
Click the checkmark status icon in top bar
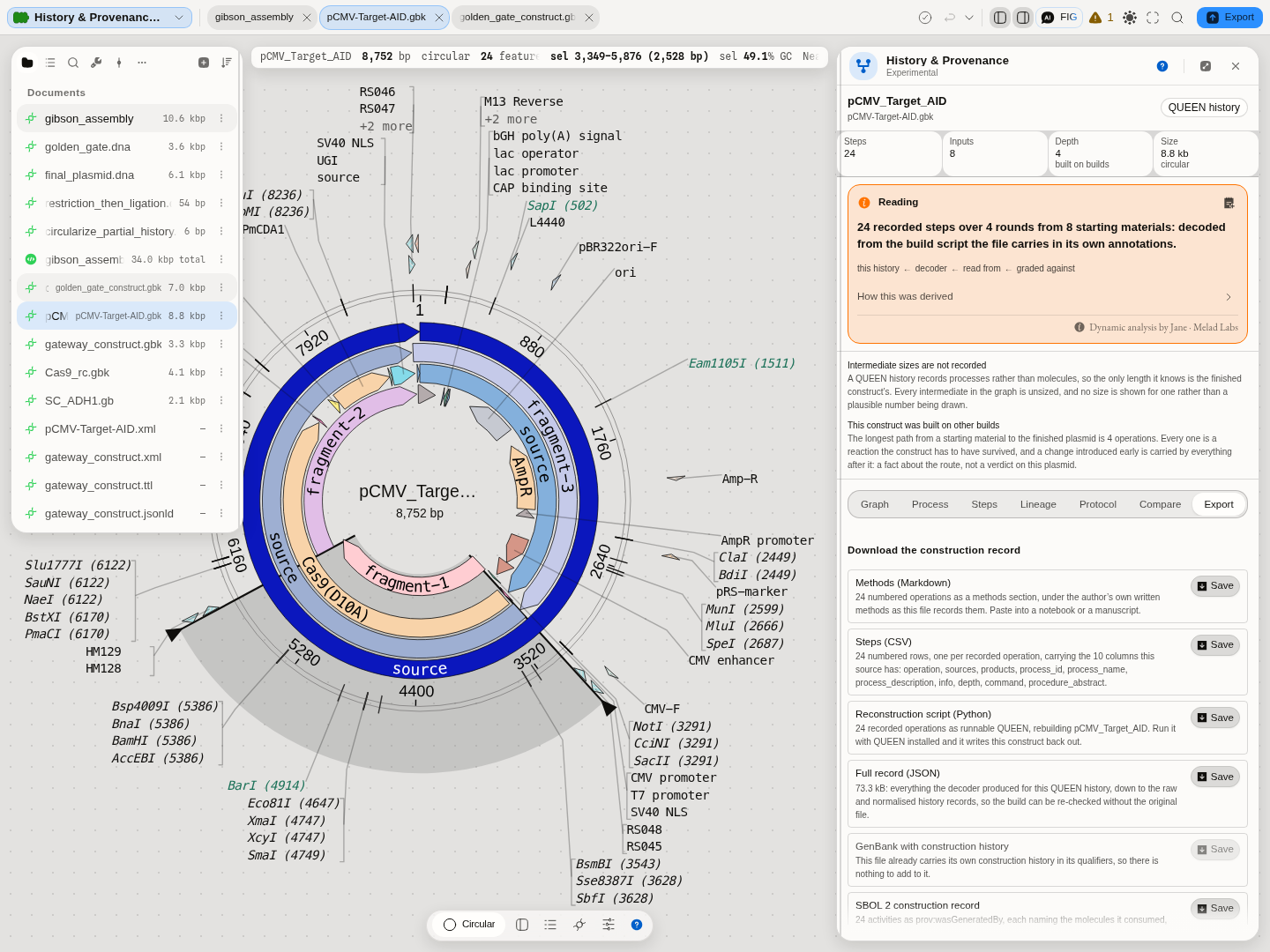pyautogui.click(x=925, y=18)
